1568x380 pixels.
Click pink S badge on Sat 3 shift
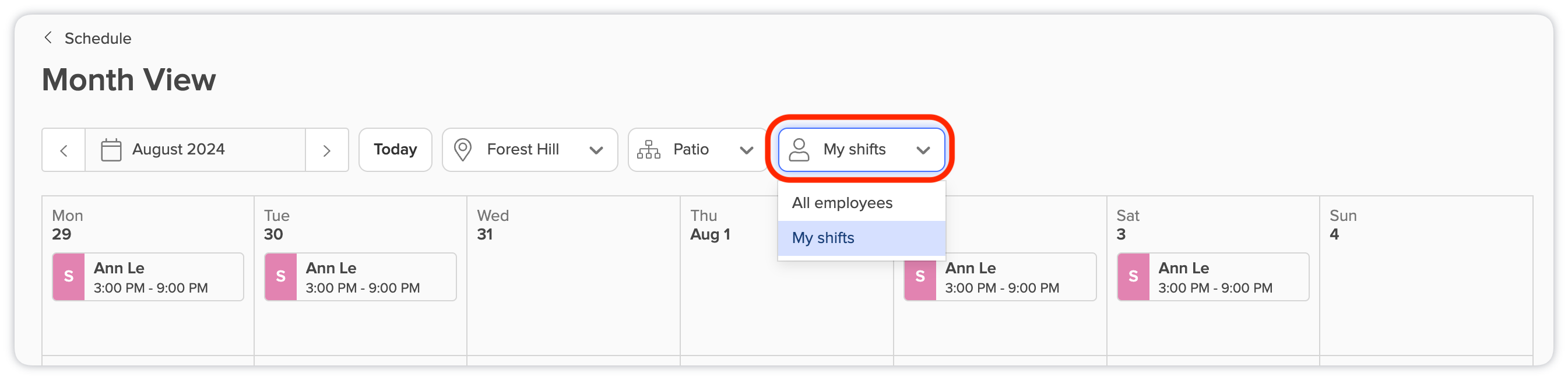point(1133,277)
